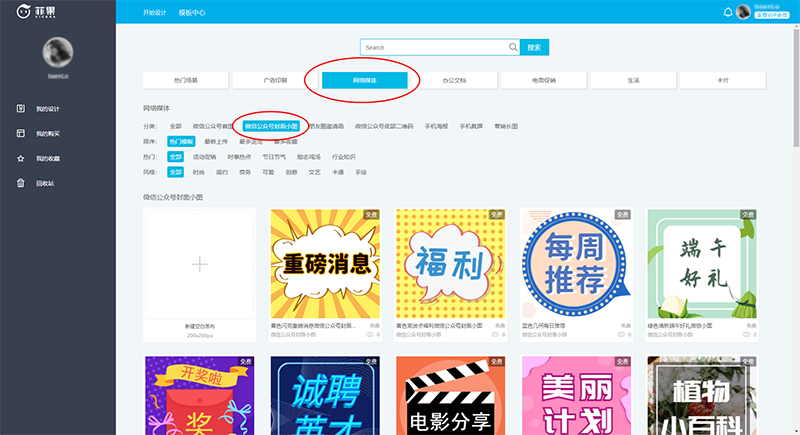Sort by 最新上传
The height and width of the screenshot is (435, 800).
tap(216, 141)
